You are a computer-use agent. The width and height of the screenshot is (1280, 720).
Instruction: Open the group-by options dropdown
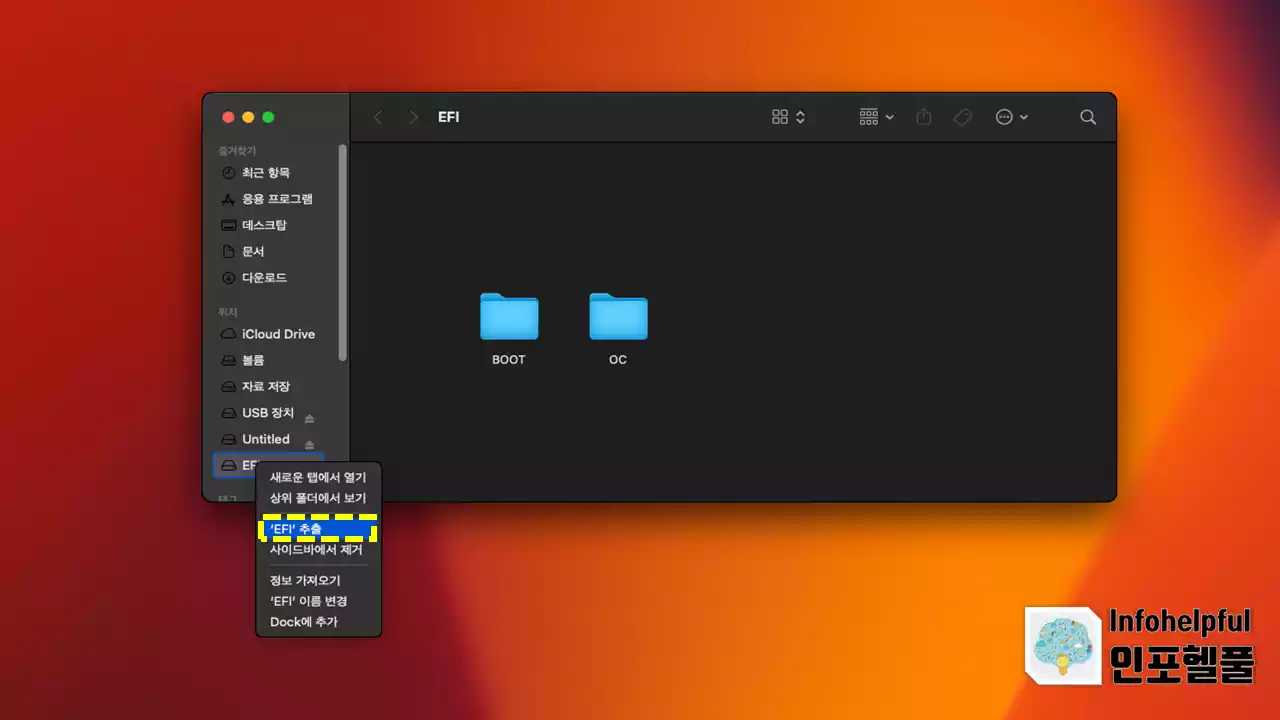[x=877, y=117]
